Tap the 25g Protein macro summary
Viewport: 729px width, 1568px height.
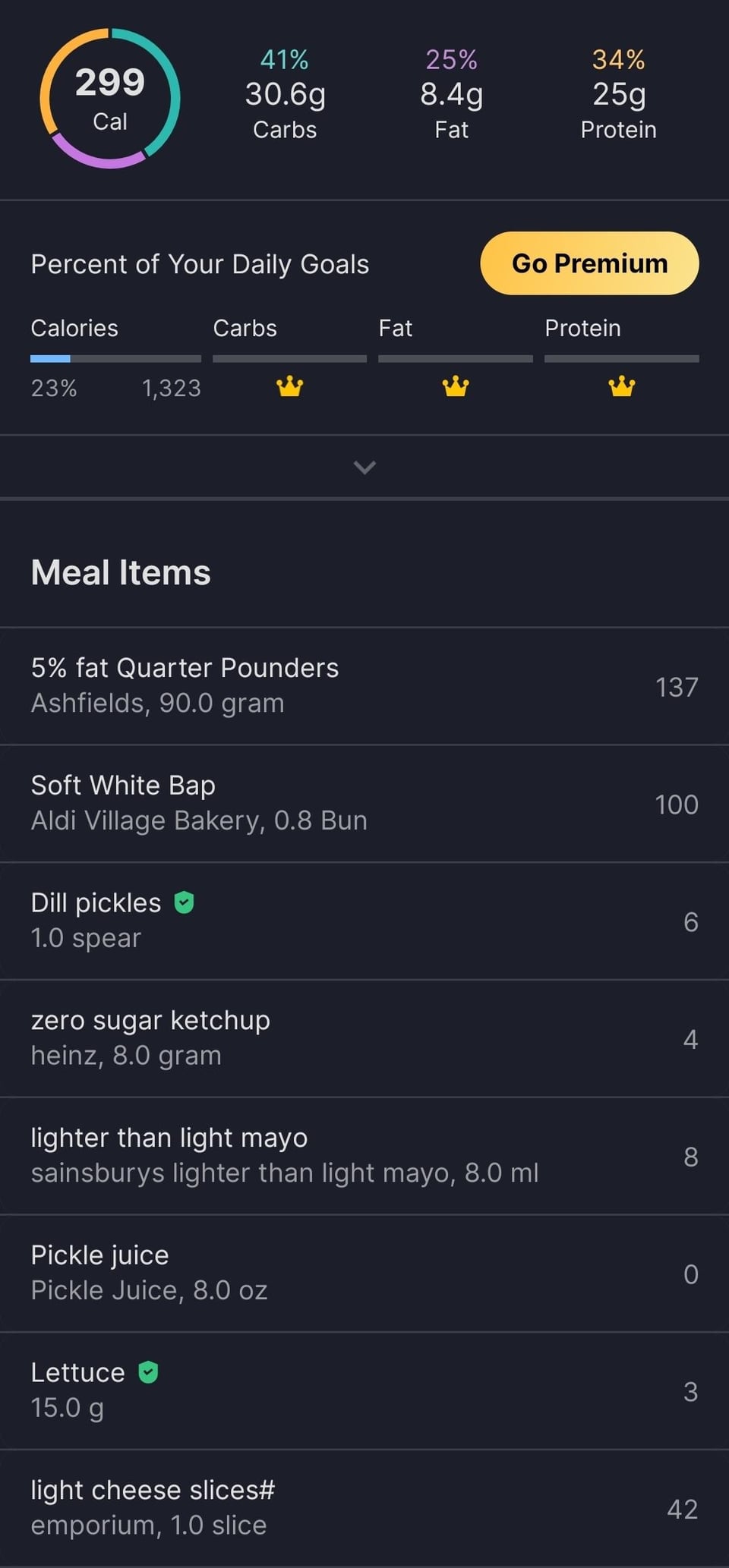pos(619,96)
